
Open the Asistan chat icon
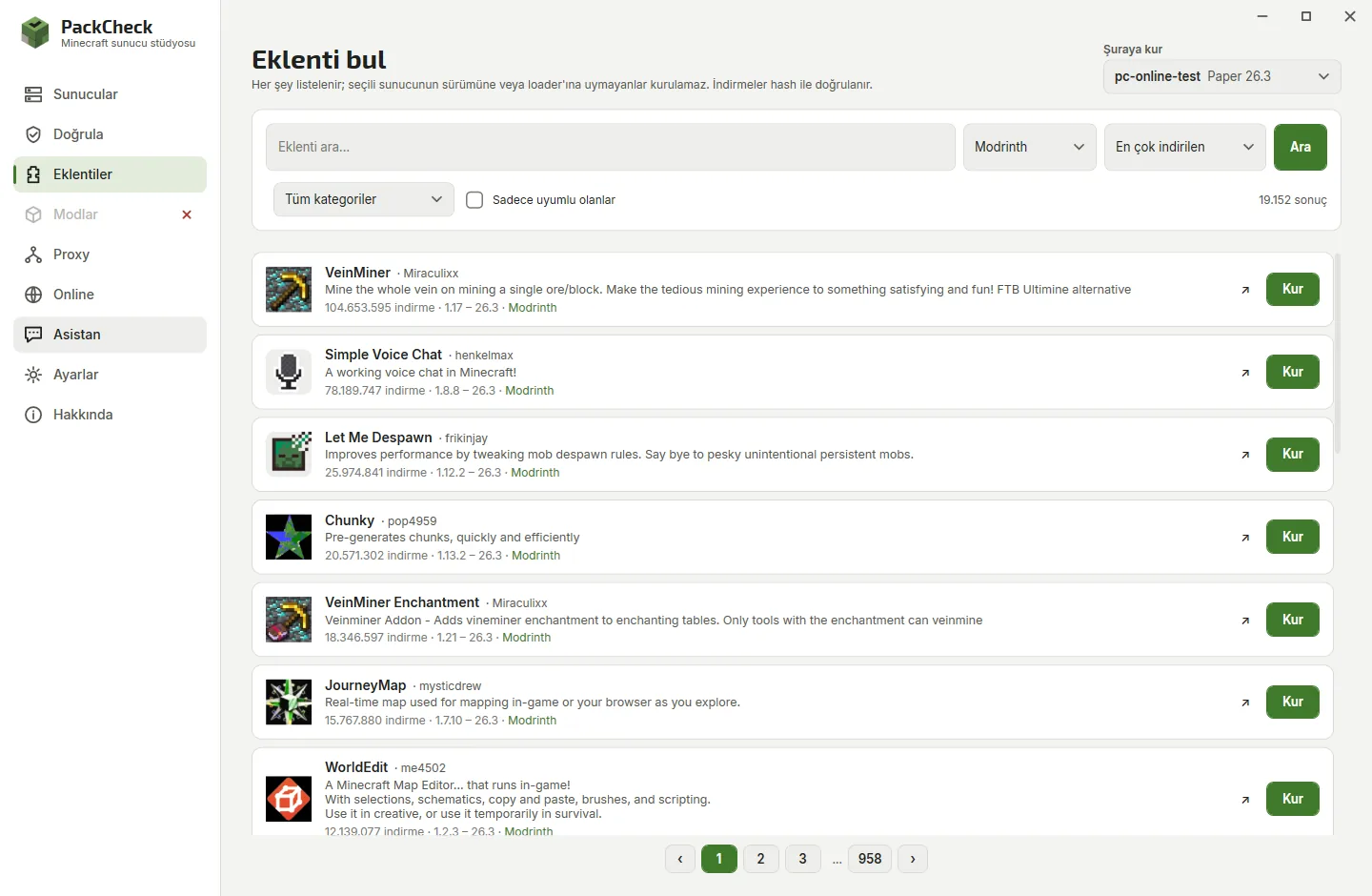tap(33, 335)
